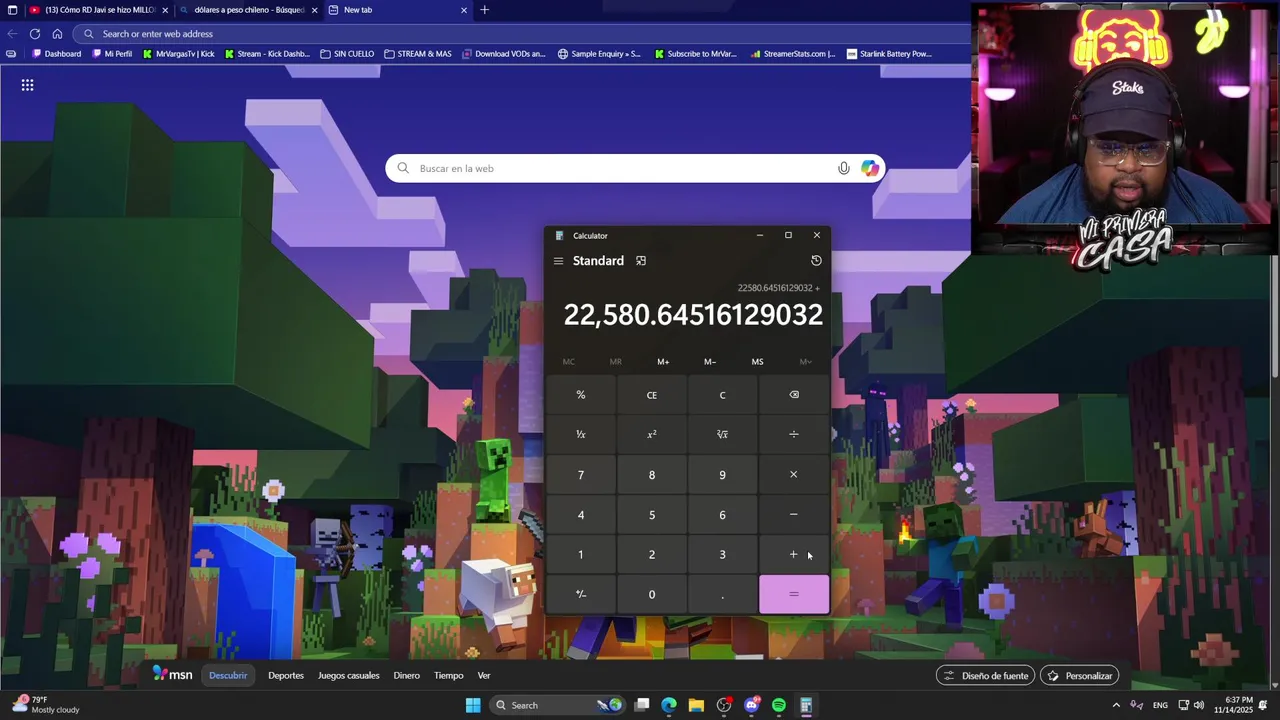Open the weather widget showing 79°F
The image size is (1280, 720).
(x=45, y=705)
